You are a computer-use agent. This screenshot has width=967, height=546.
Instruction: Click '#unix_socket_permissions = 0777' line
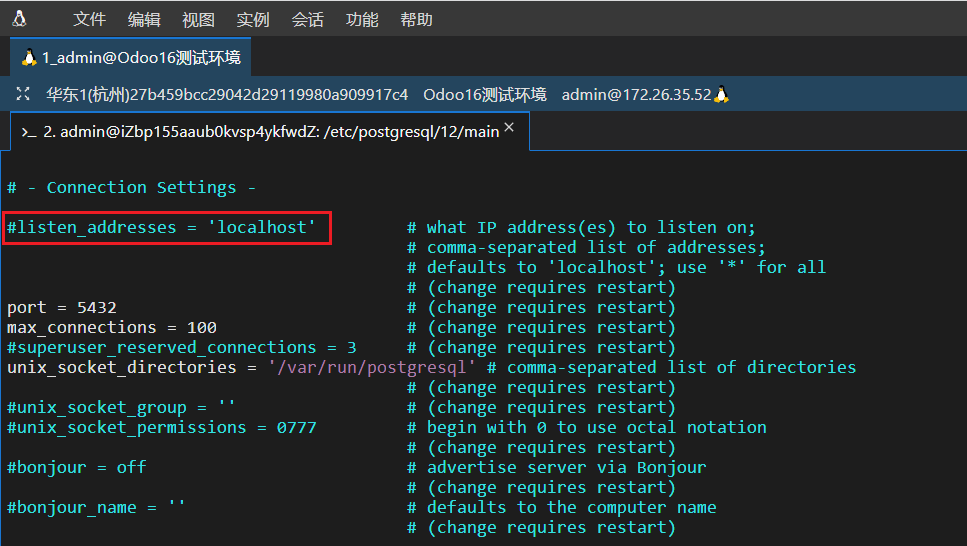click(162, 427)
